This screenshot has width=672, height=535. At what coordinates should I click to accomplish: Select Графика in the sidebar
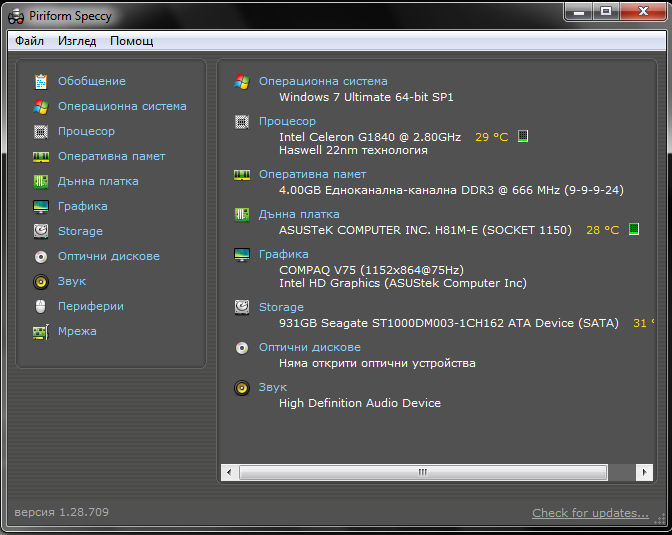[83, 206]
